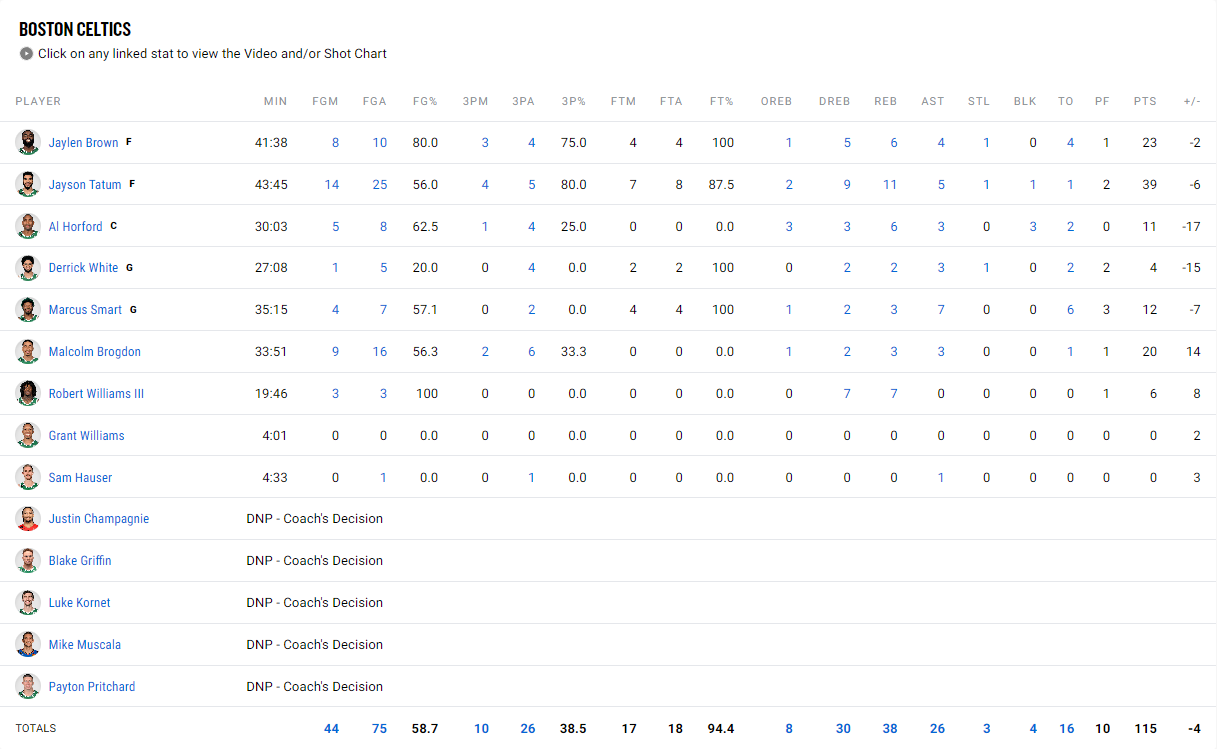Screen dimensions: 1217x749
Task: Open Jaylen Brown's player page
Action: click(x=83, y=143)
